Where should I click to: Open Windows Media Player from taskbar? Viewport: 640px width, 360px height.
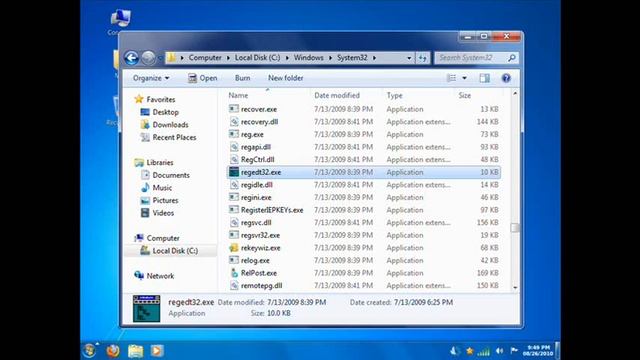[157, 351]
